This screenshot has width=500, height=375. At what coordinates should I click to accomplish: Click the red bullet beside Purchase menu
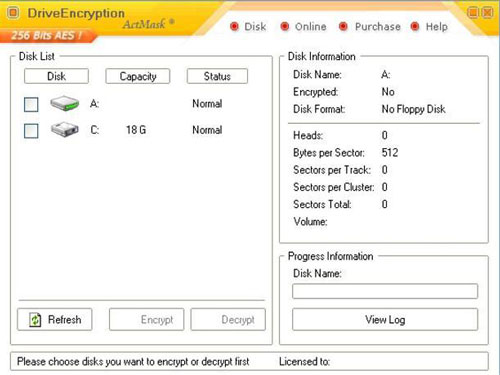(x=343, y=26)
